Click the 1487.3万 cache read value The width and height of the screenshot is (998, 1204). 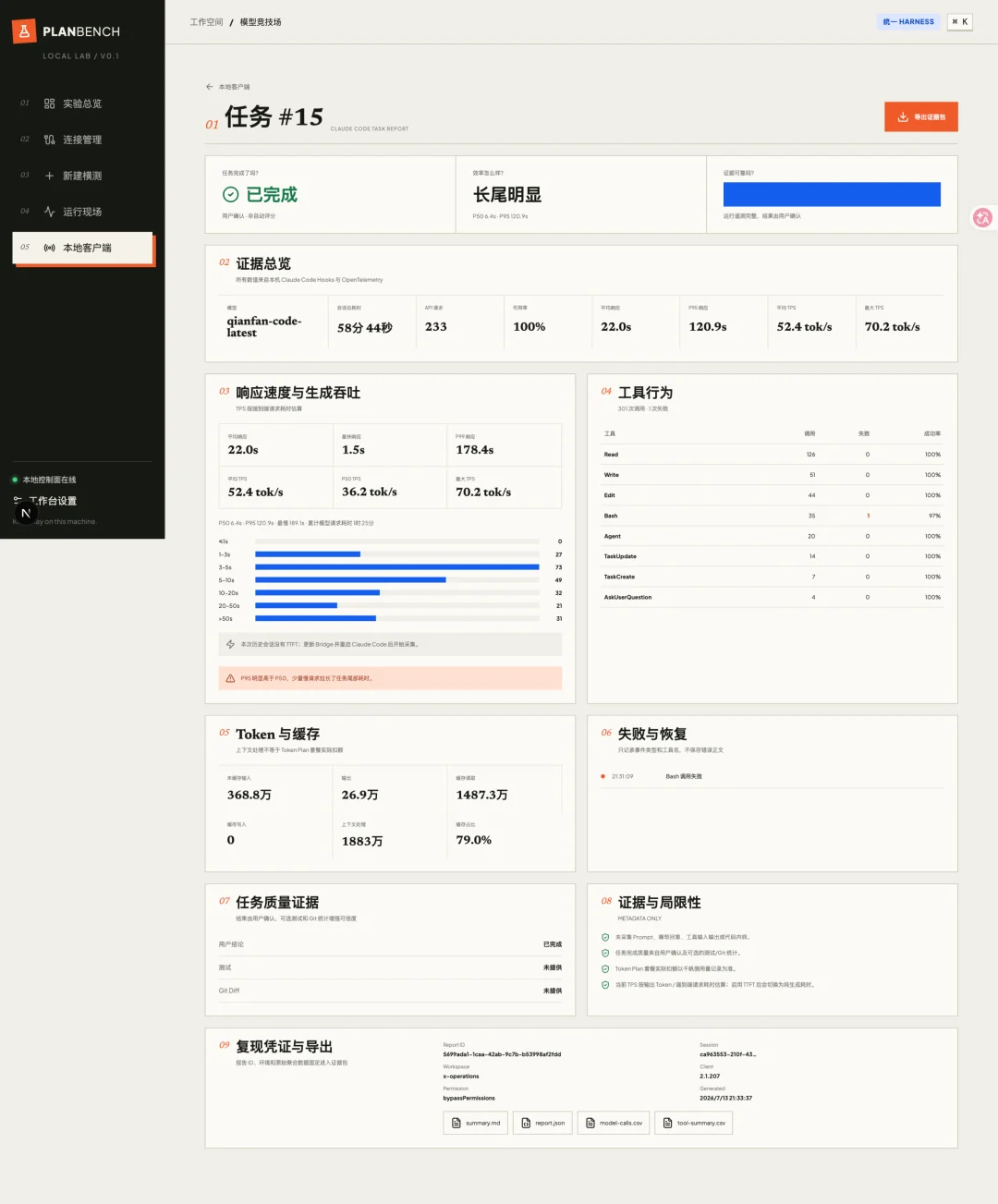coord(481,795)
